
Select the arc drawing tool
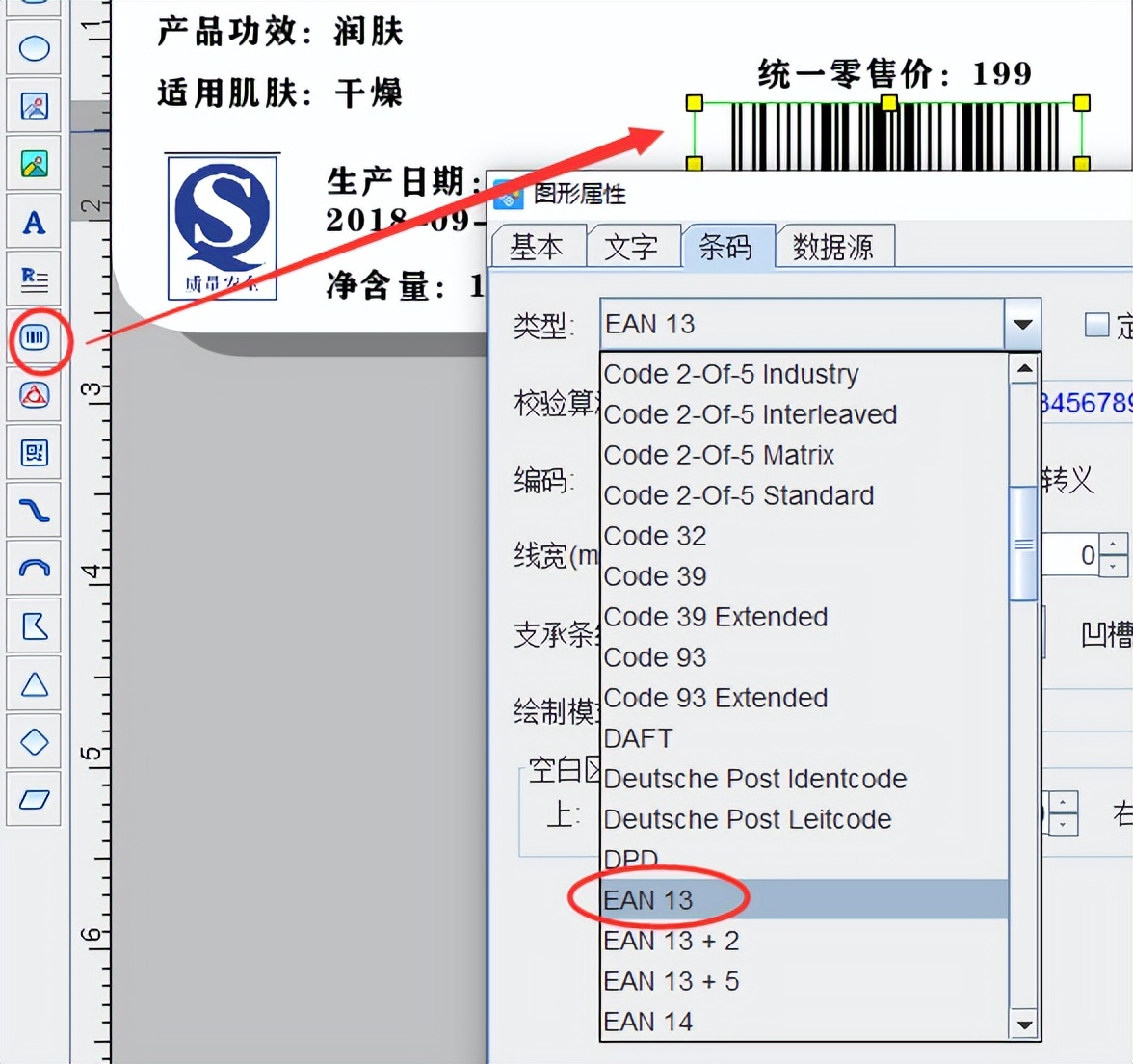click(34, 569)
